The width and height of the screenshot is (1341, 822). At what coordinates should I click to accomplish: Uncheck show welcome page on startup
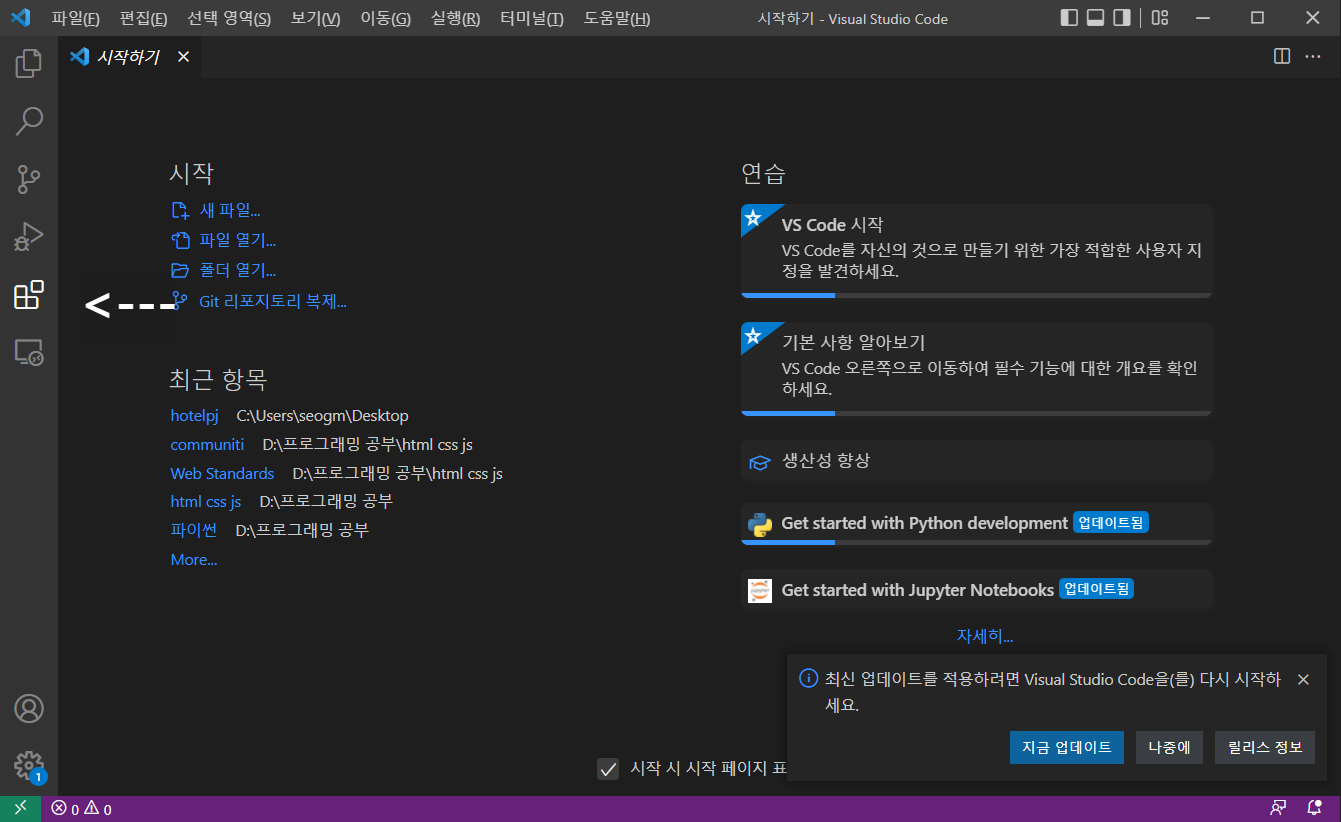click(607, 768)
